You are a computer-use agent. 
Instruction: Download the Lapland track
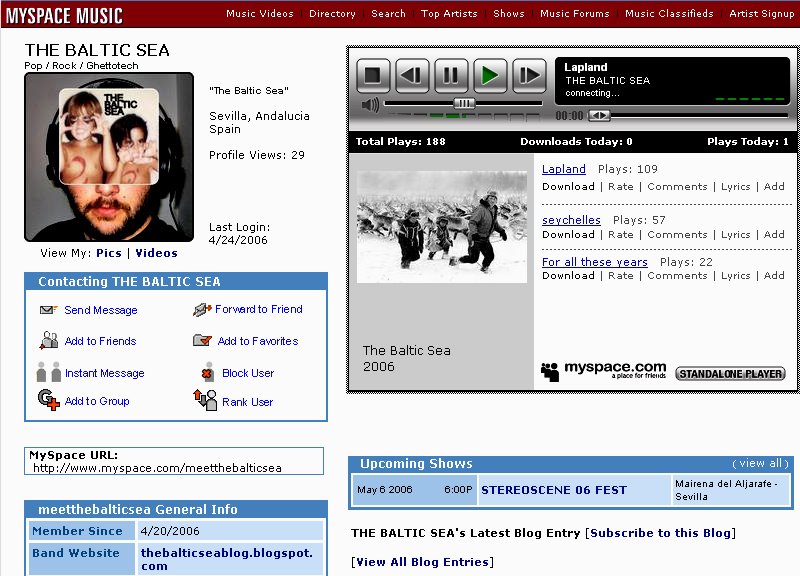tap(568, 187)
